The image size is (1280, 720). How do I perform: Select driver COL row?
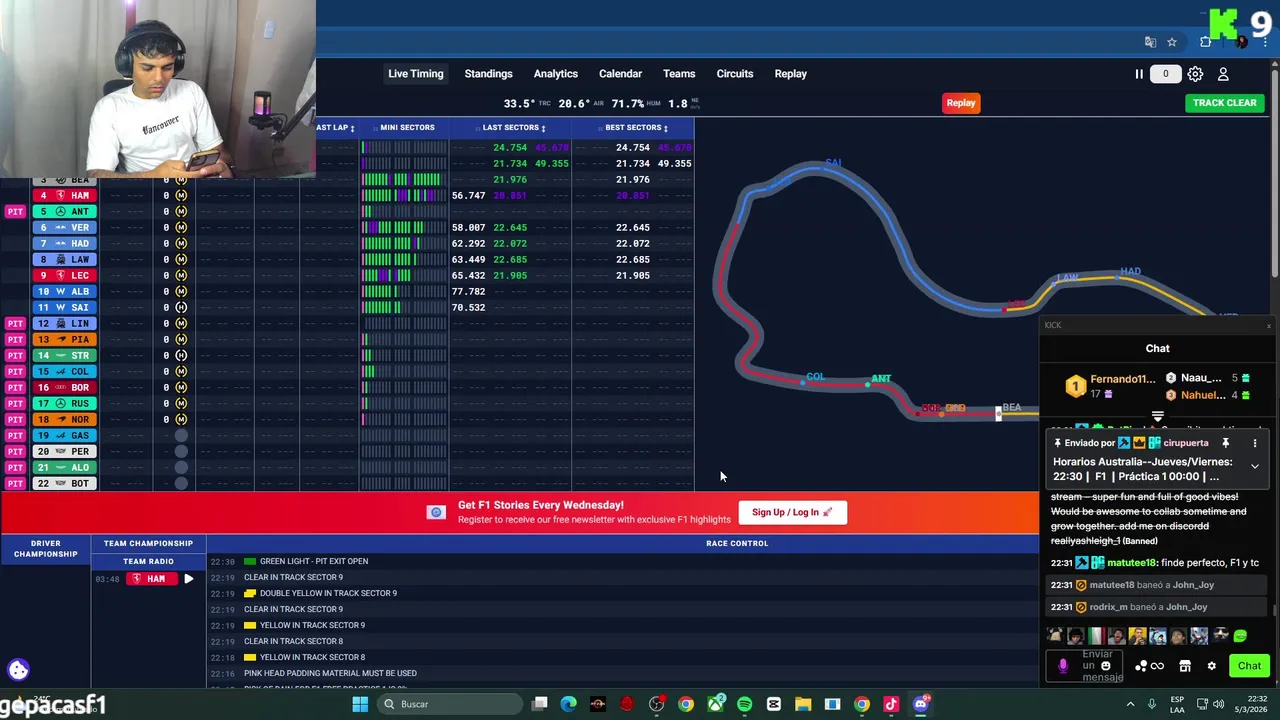click(x=65, y=371)
